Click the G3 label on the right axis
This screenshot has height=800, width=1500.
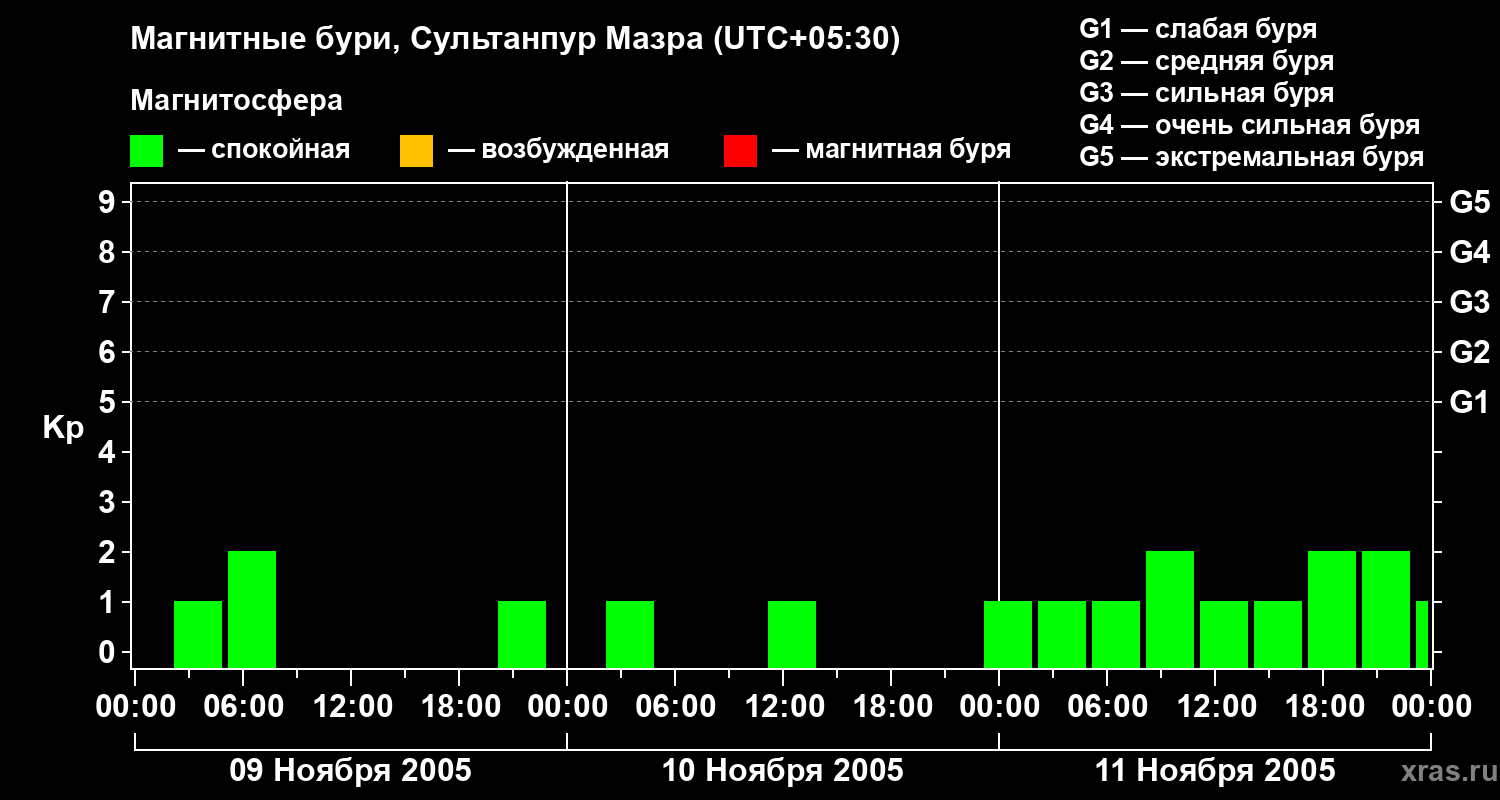click(1469, 302)
